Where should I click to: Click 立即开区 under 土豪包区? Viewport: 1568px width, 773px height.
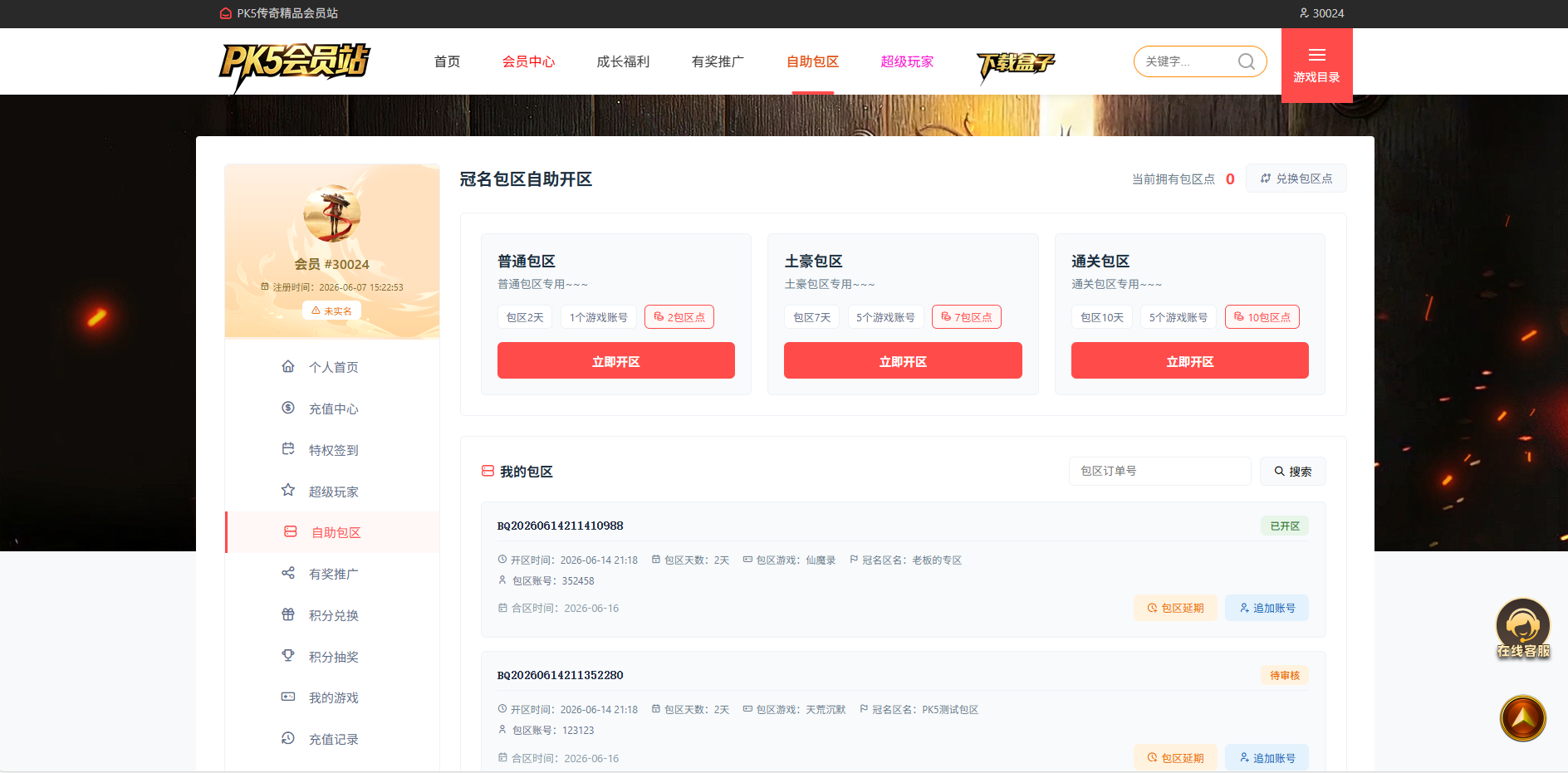tap(903, 360)
